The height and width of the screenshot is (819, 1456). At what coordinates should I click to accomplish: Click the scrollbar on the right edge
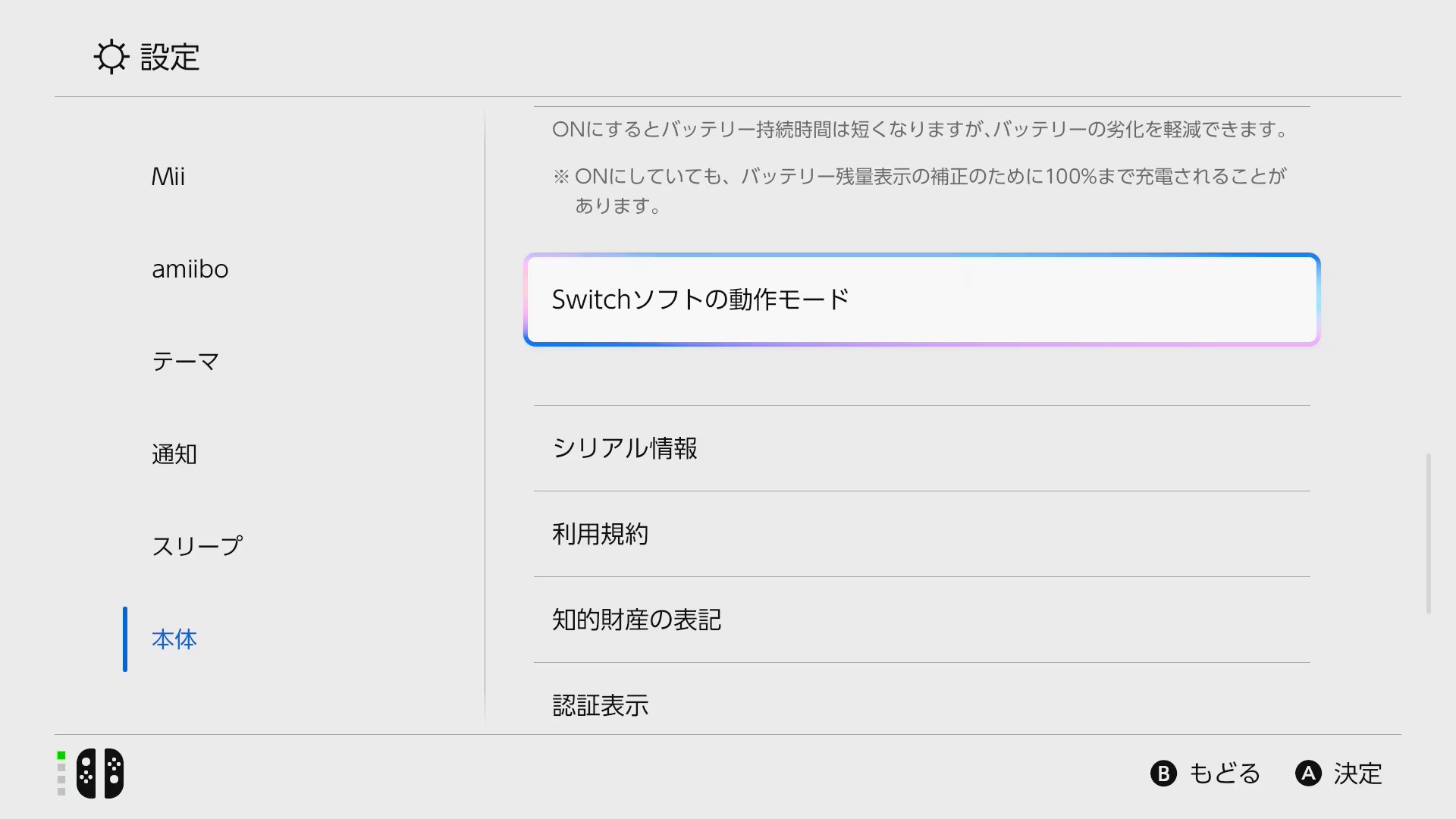coord(1429,531)
